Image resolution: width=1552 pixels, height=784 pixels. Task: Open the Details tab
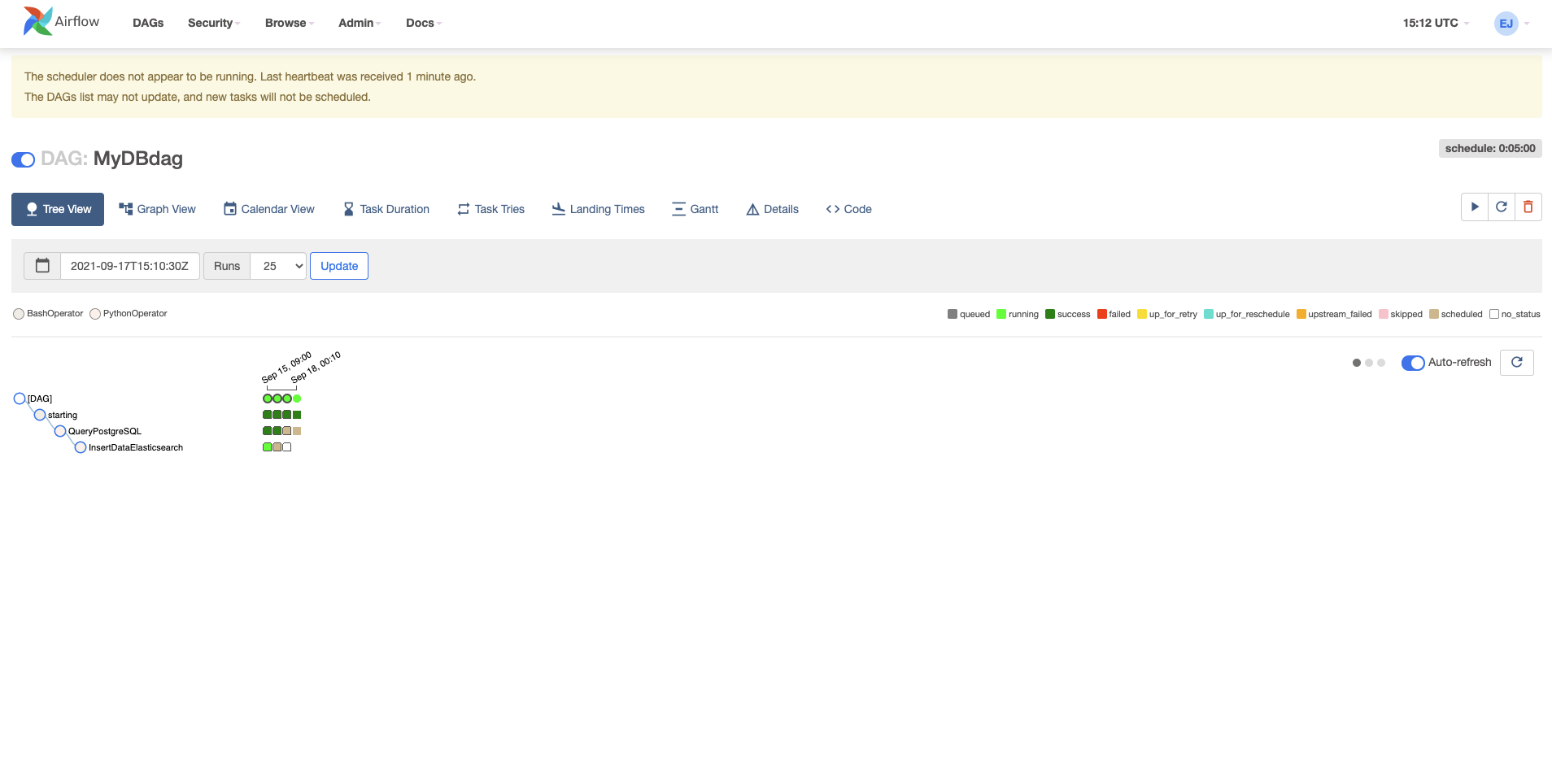773,209
